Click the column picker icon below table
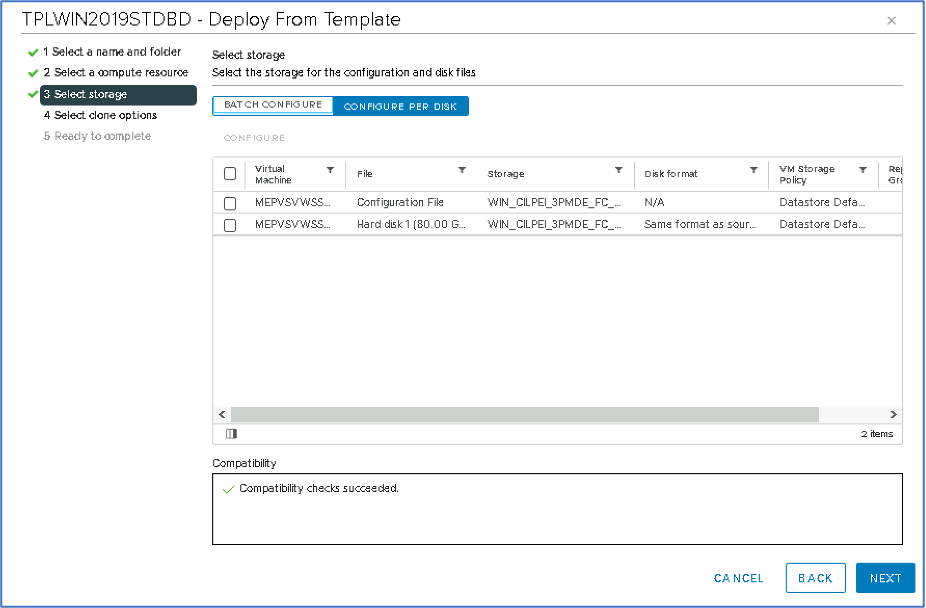The height and width of the screenshot is (608, 926). [231, 434]
